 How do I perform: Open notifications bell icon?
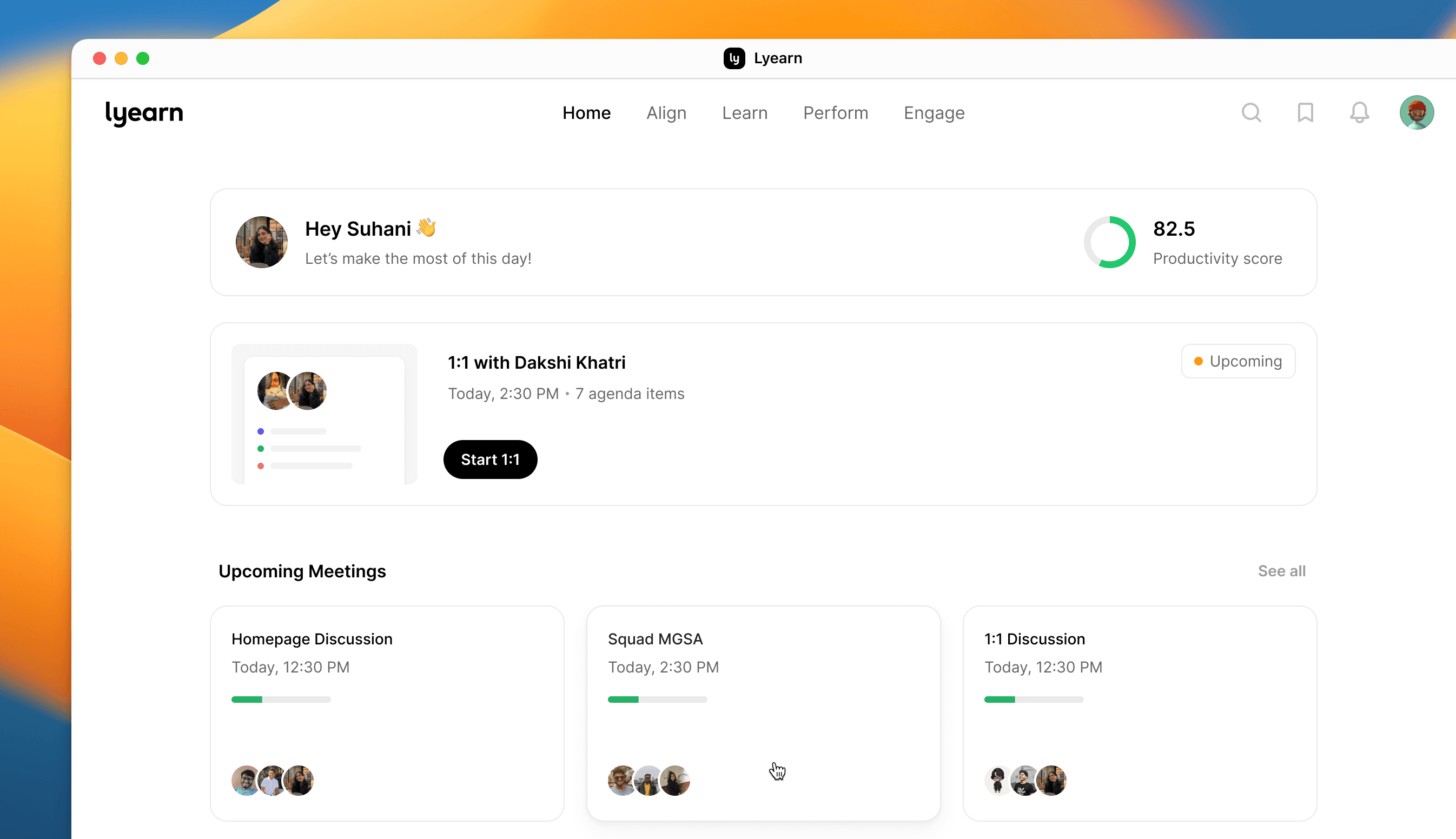click(x=1359, y=112)
